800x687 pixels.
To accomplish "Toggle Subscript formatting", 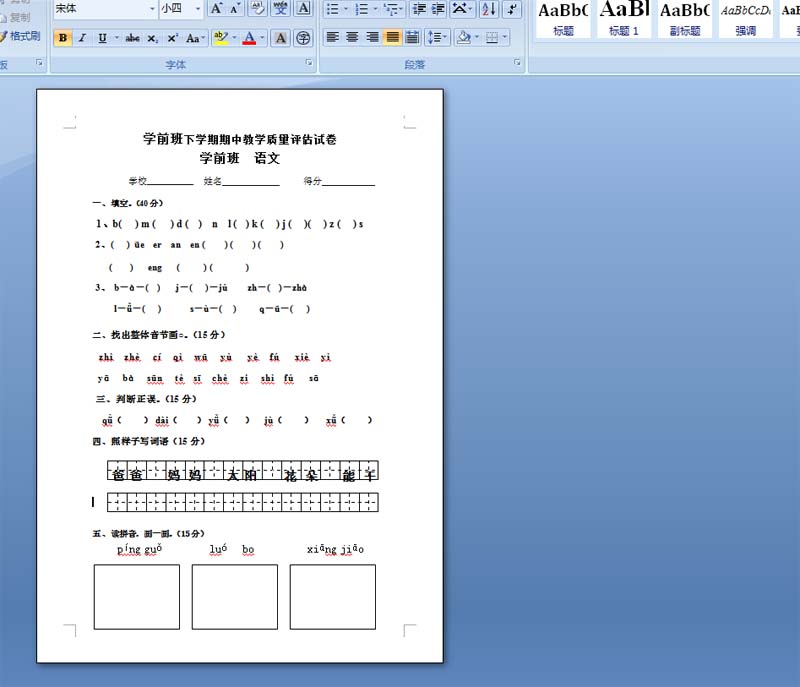I will pyautogui.click(x=152, y=38).
